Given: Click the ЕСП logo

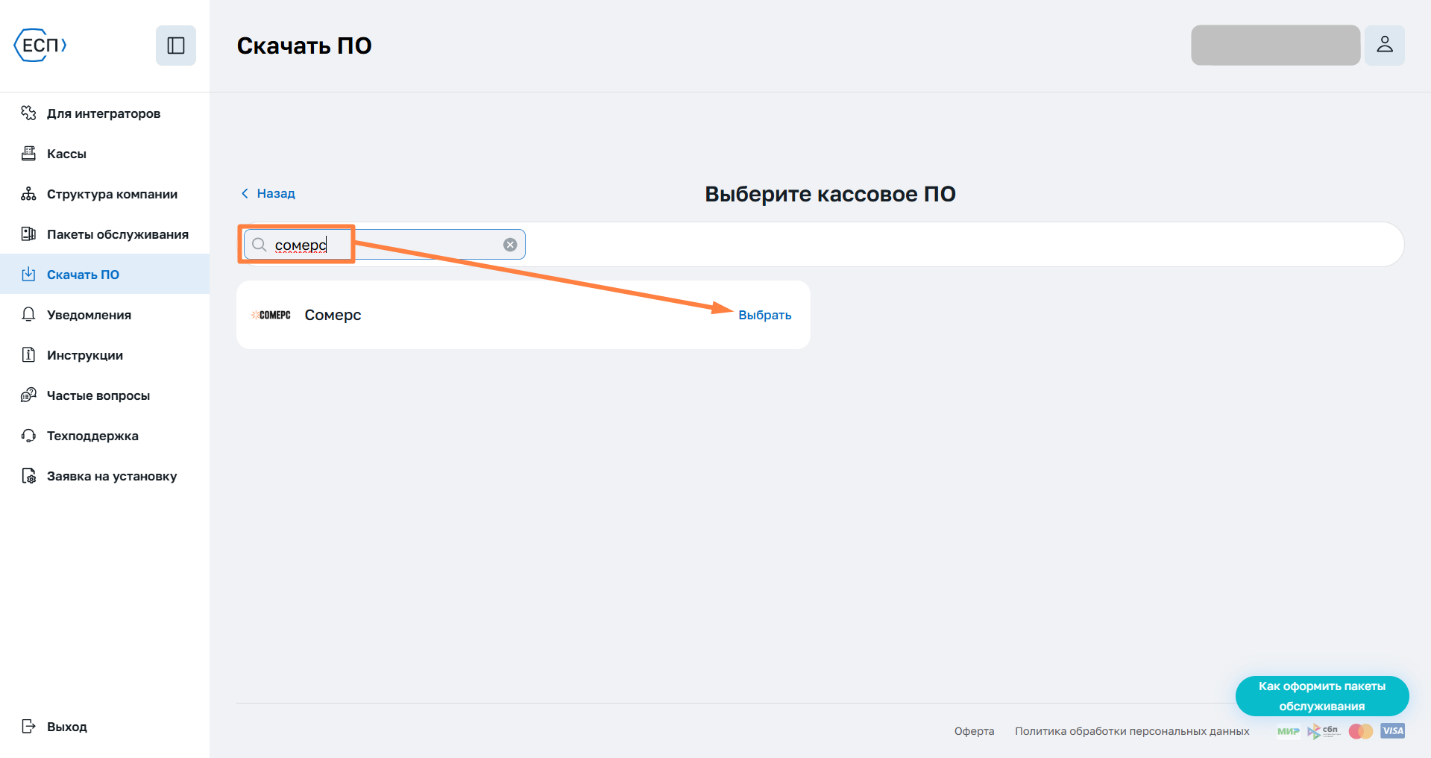Looking at the screenshot, I should 40,45.
